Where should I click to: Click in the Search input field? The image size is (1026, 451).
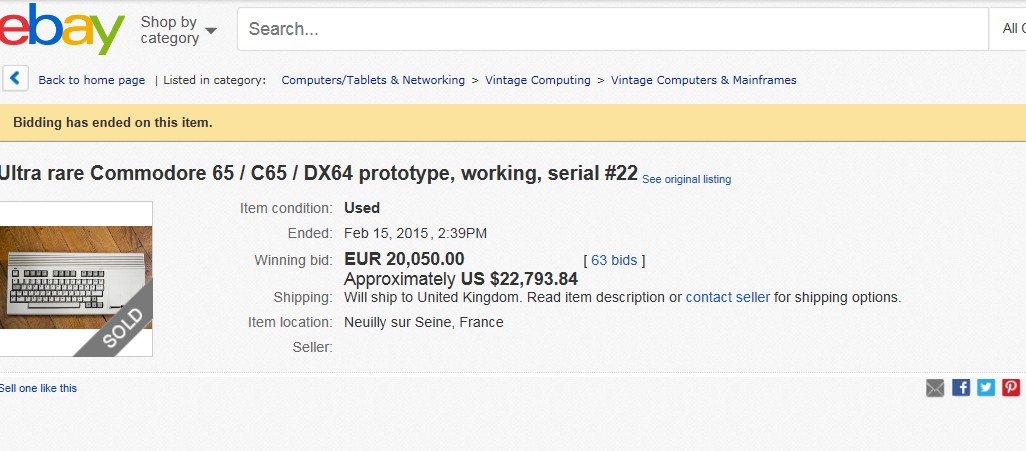pyautogui.click(x=610, y=29)
